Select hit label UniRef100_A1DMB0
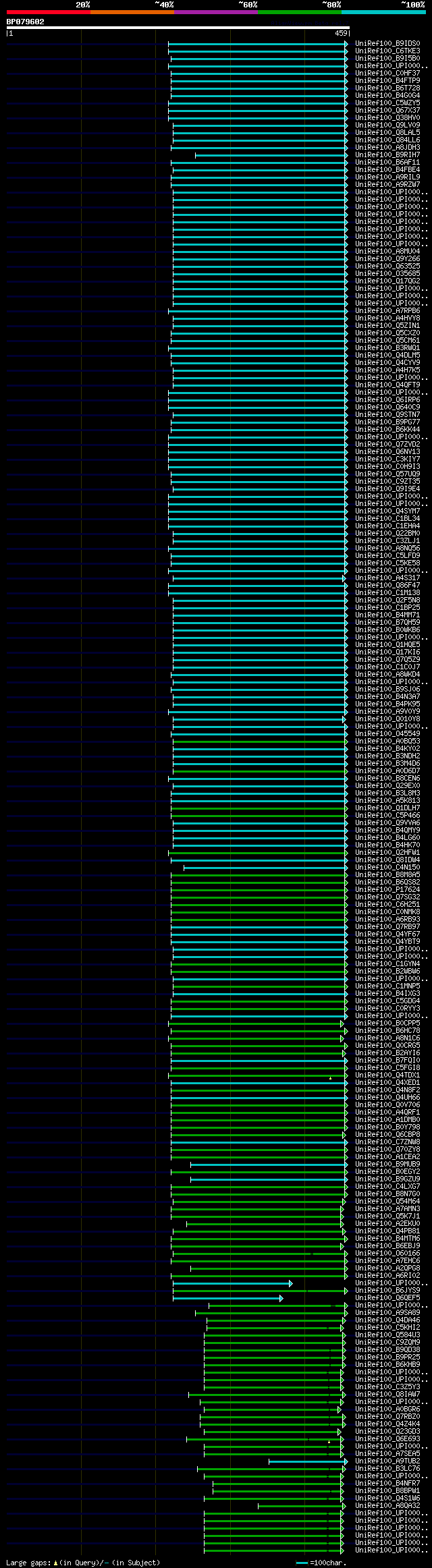432x1568 pixels. 387,1120
